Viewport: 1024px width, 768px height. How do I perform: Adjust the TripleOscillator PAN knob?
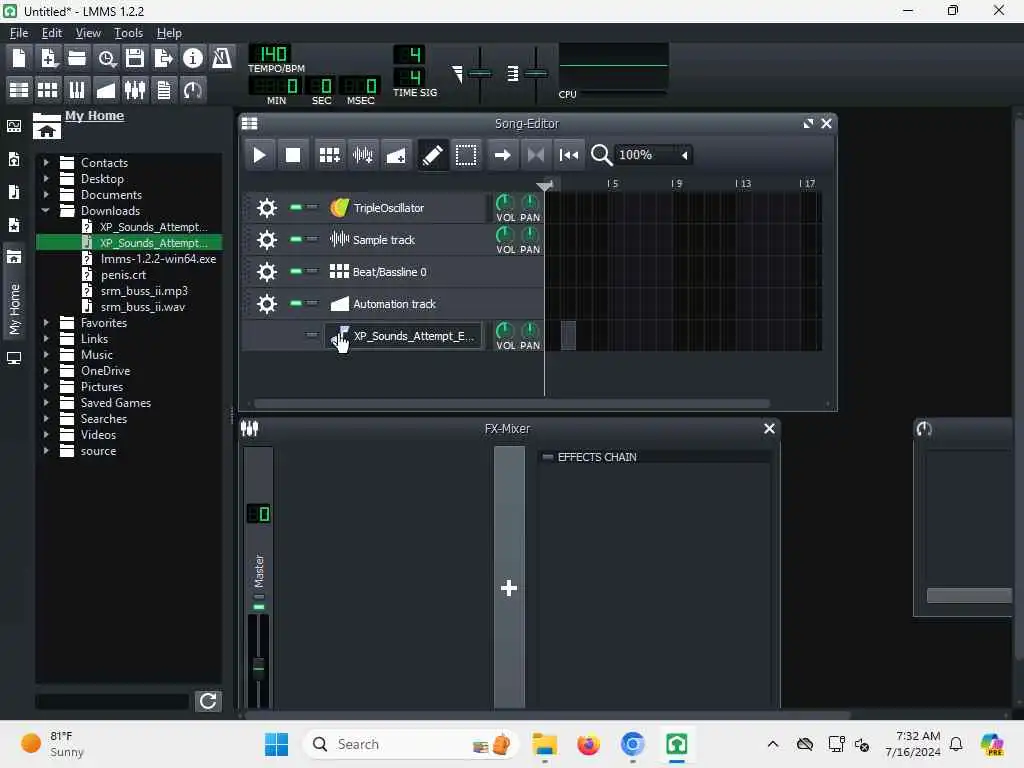[530, 202]
